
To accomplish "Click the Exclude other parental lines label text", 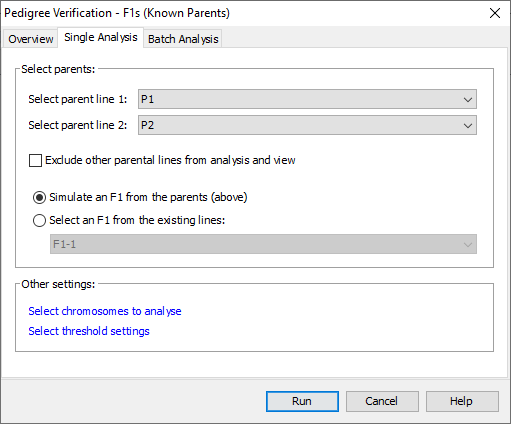I will tap(170, 160).
